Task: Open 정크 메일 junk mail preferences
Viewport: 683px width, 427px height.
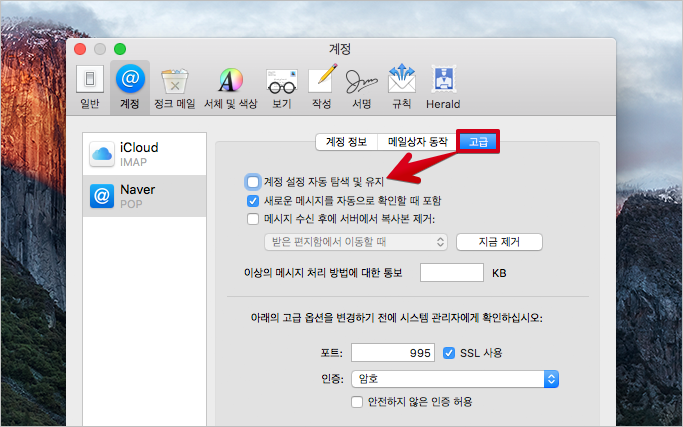Action: 175,87
